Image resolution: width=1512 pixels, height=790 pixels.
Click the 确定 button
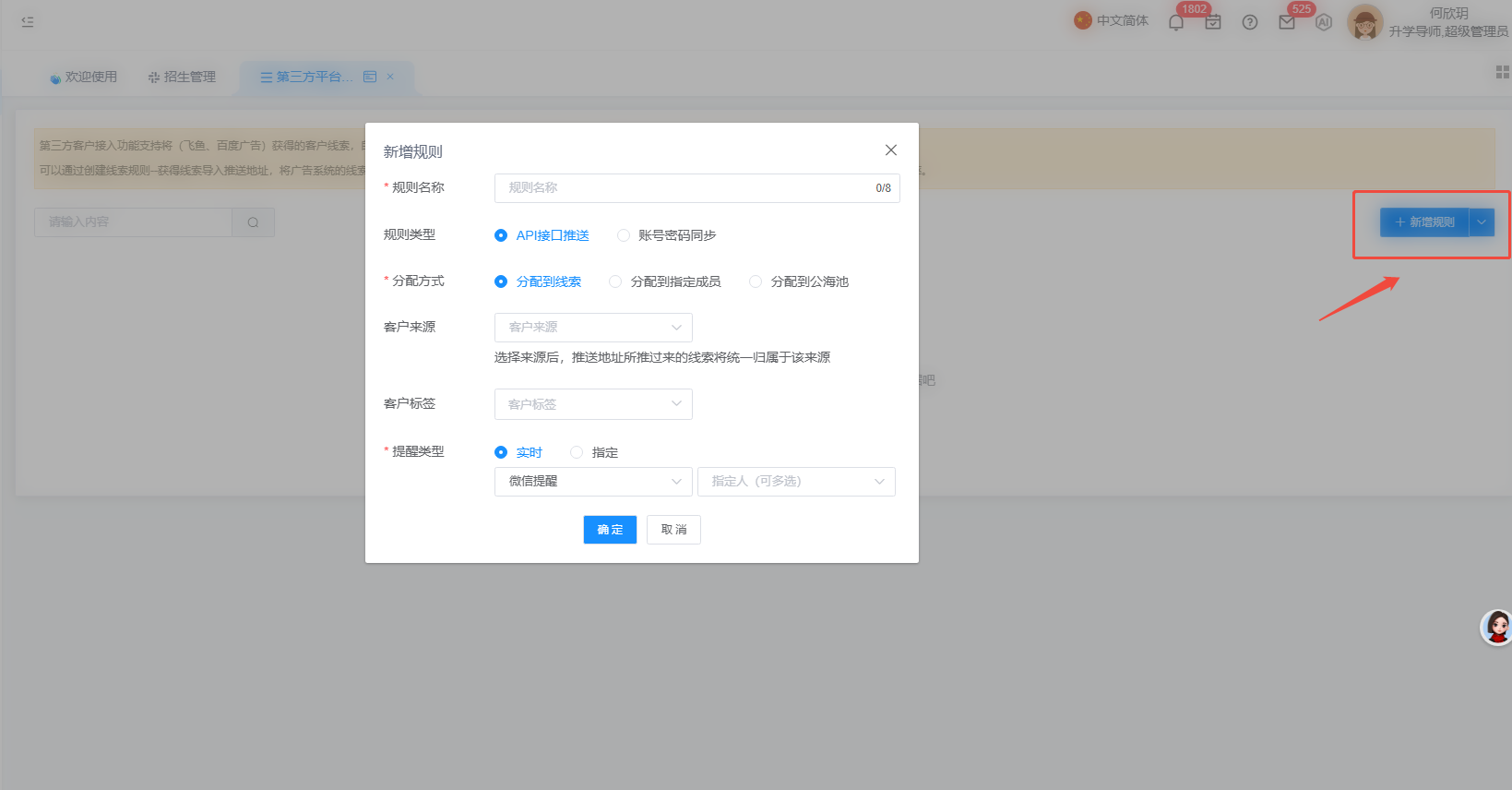(x=610, y=530)
